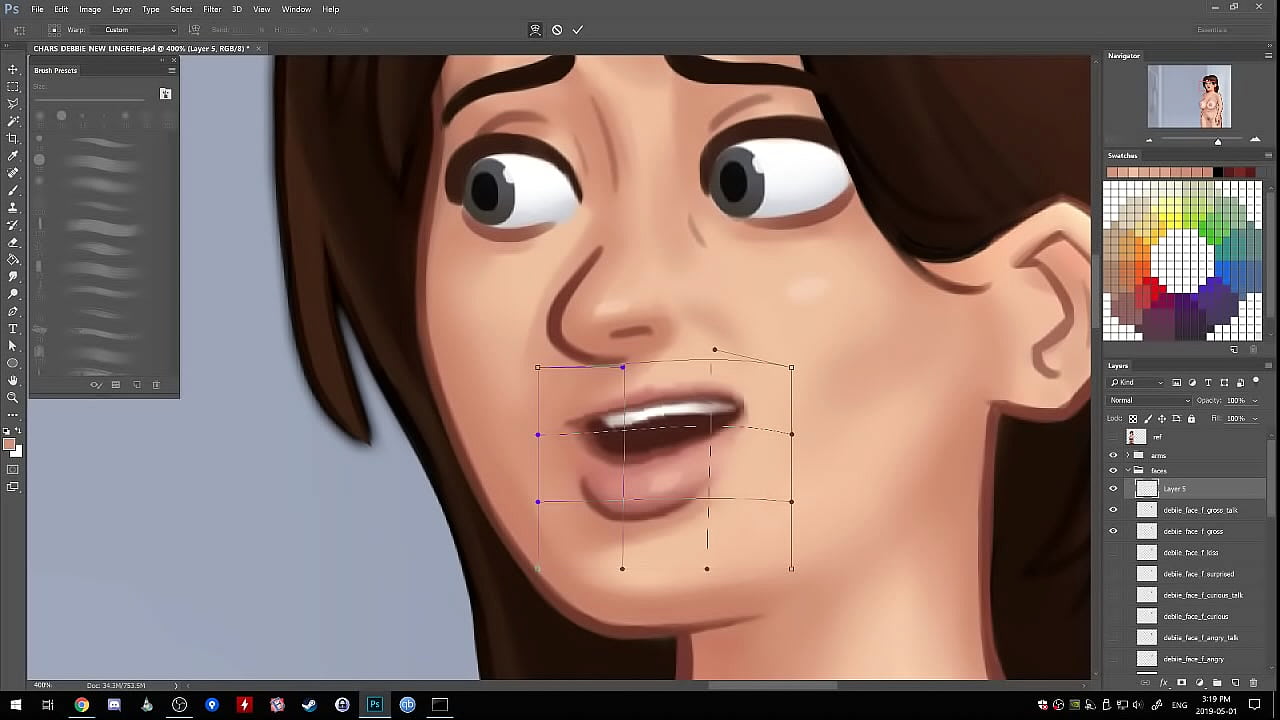Select the Type tool
The image size is (1280, 720).
[13, 329]
